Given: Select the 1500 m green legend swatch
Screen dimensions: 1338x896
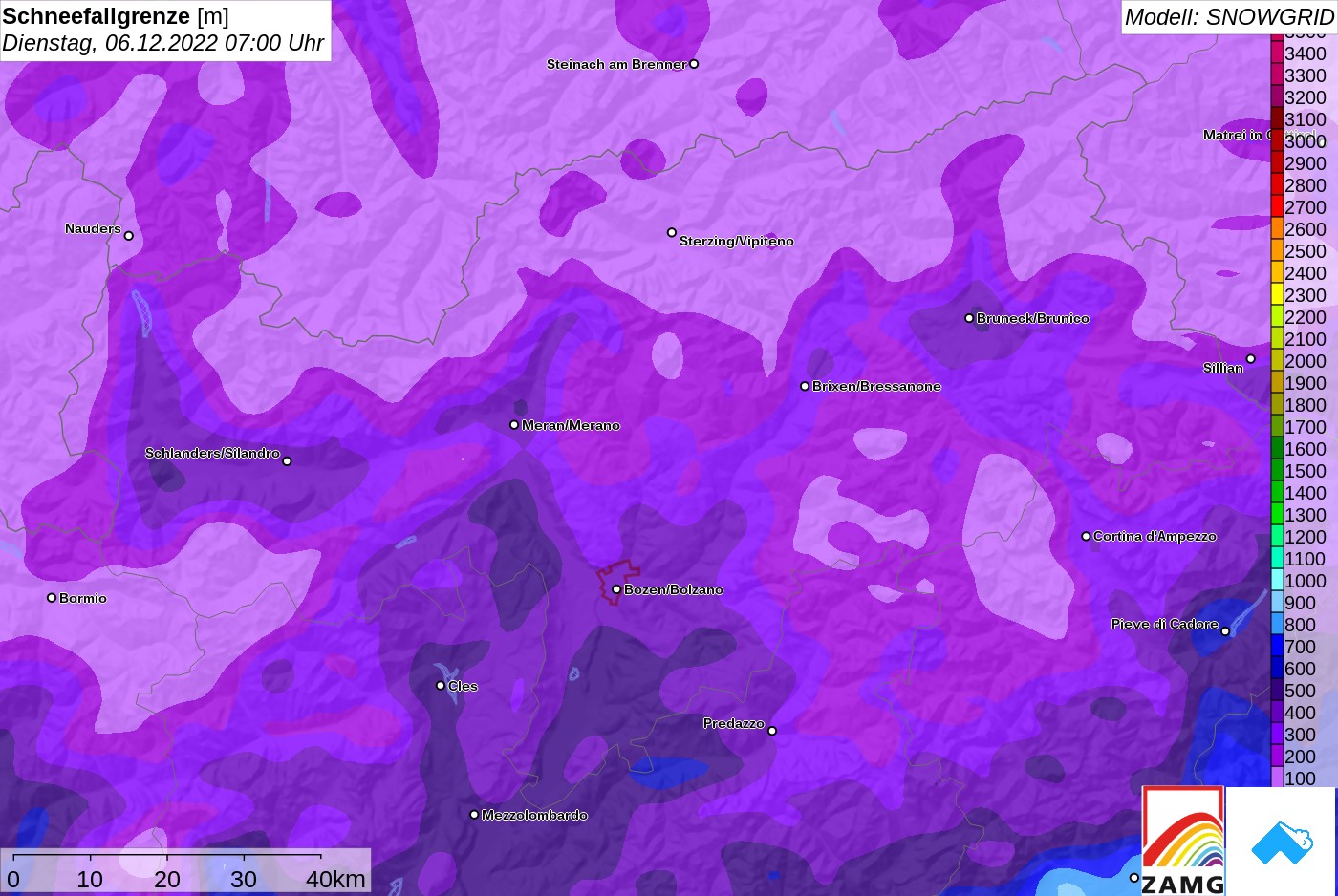Looking at the screenshot, I should pyautogui.click(x=1277, y=471).
